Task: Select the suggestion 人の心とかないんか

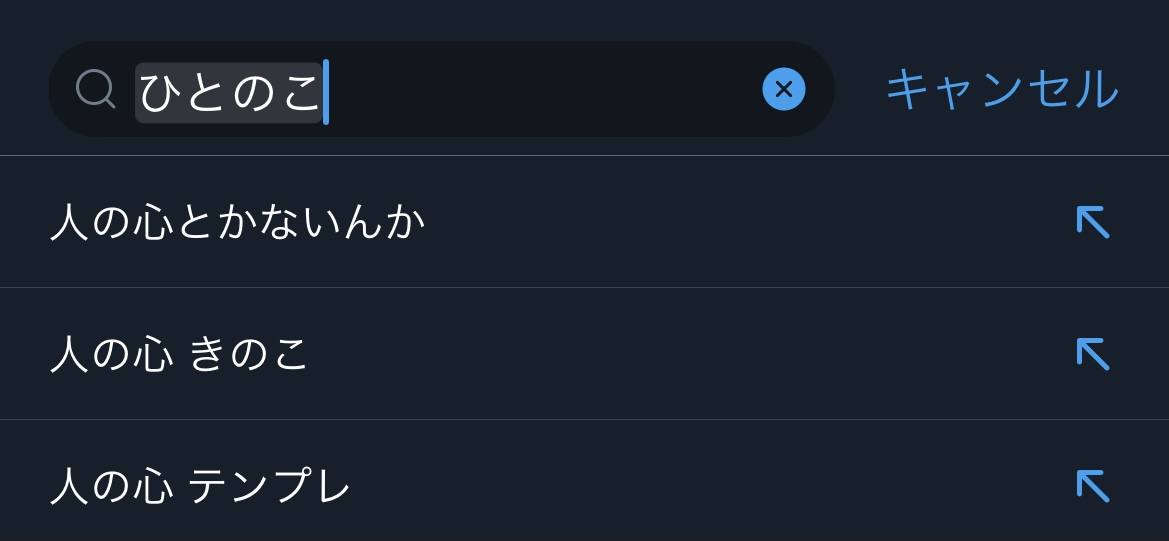Action: [x=238, y=223]
